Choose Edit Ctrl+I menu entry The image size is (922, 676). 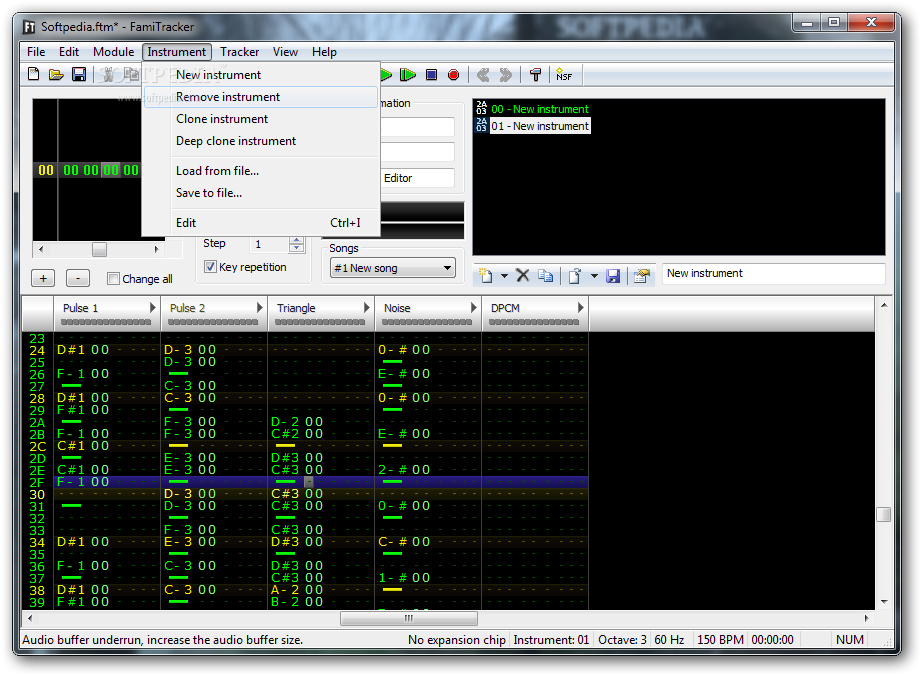click(x=261, y=223)
